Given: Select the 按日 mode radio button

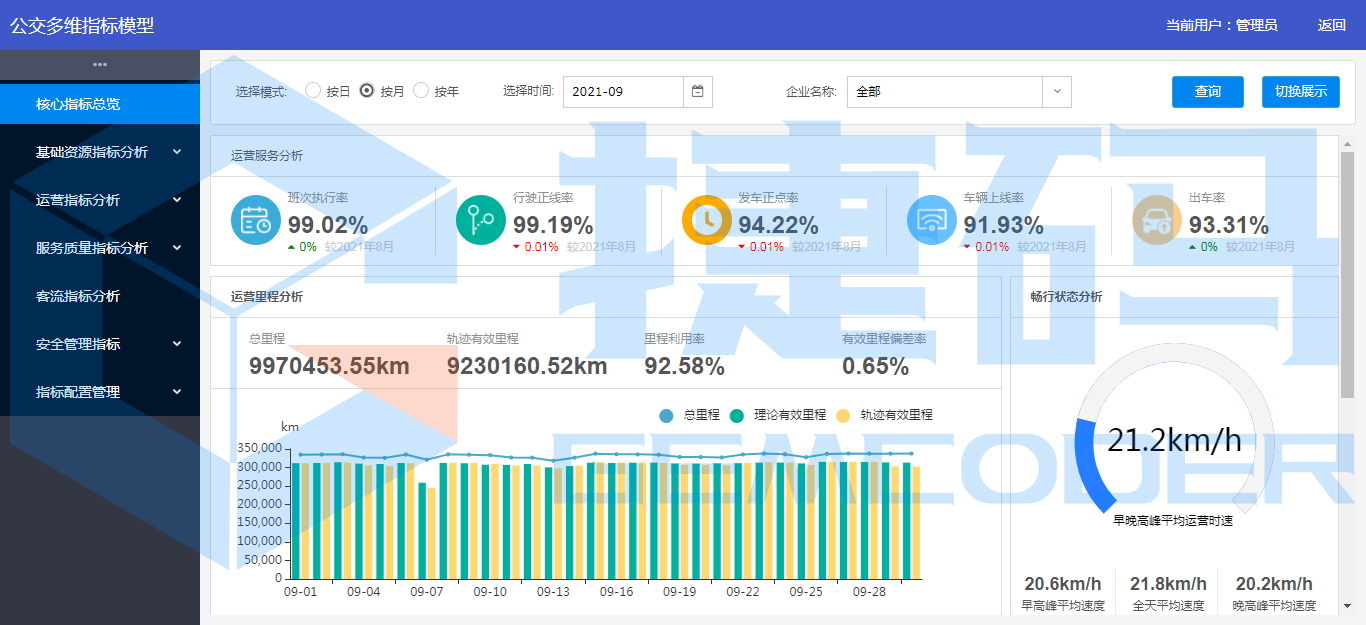Looking at the screenshot, I should point(313,90).
